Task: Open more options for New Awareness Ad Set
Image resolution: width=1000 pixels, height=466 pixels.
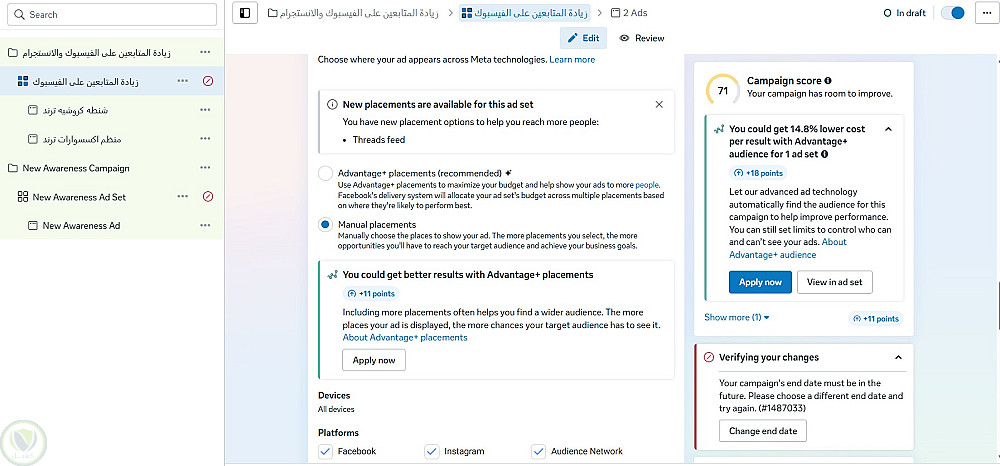Action: point(183,196)
